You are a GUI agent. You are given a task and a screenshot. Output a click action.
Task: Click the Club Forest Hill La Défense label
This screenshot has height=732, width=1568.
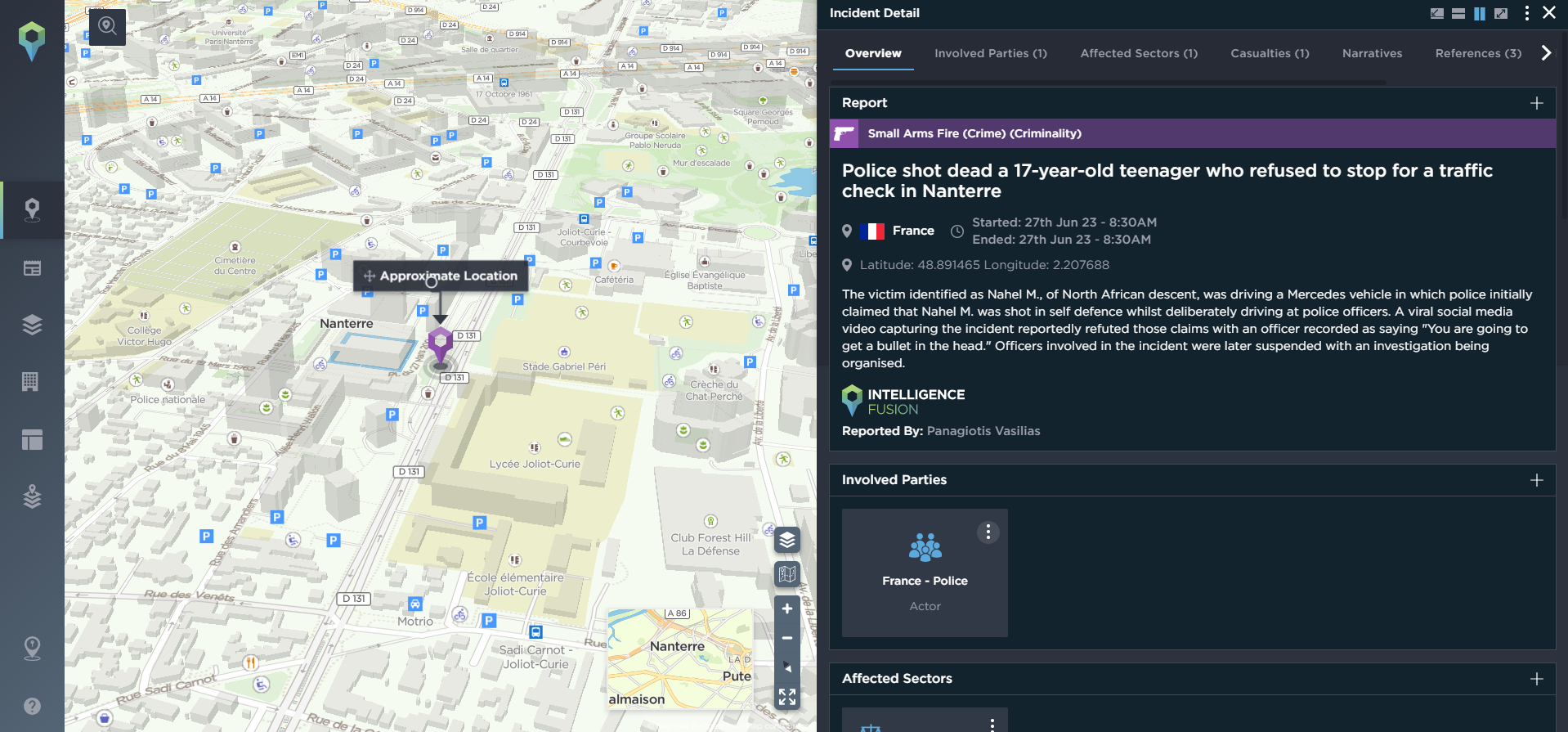click(710, 544)
